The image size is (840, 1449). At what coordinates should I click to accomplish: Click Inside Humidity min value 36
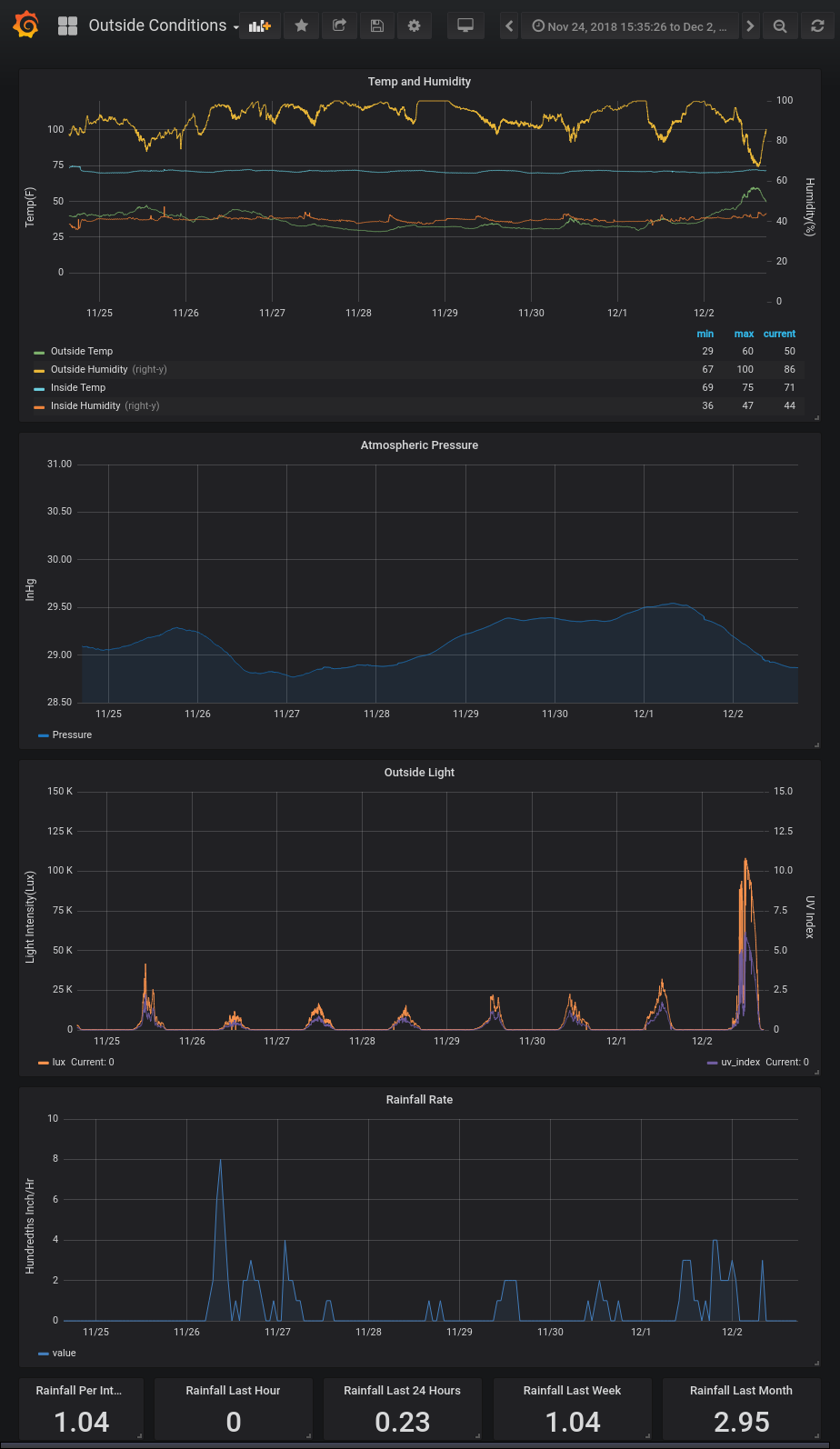pos(707,405)
